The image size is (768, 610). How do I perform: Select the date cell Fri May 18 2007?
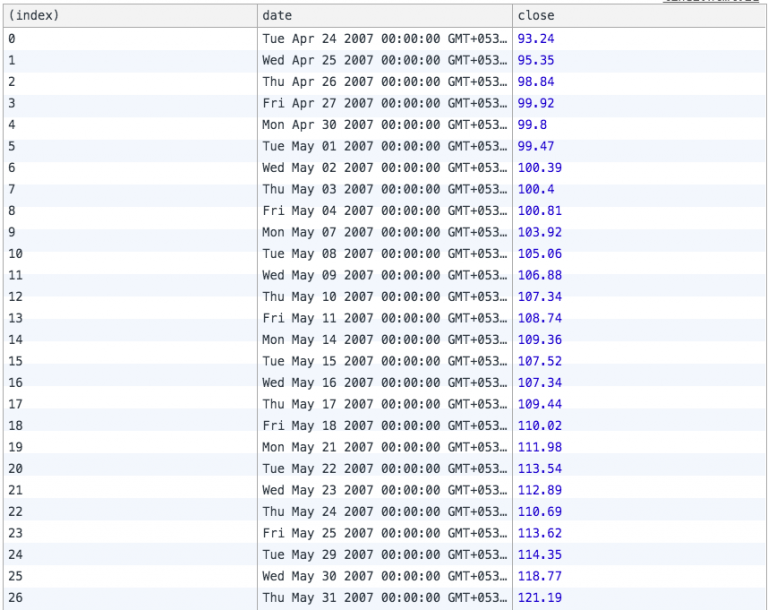click(384, 426)
